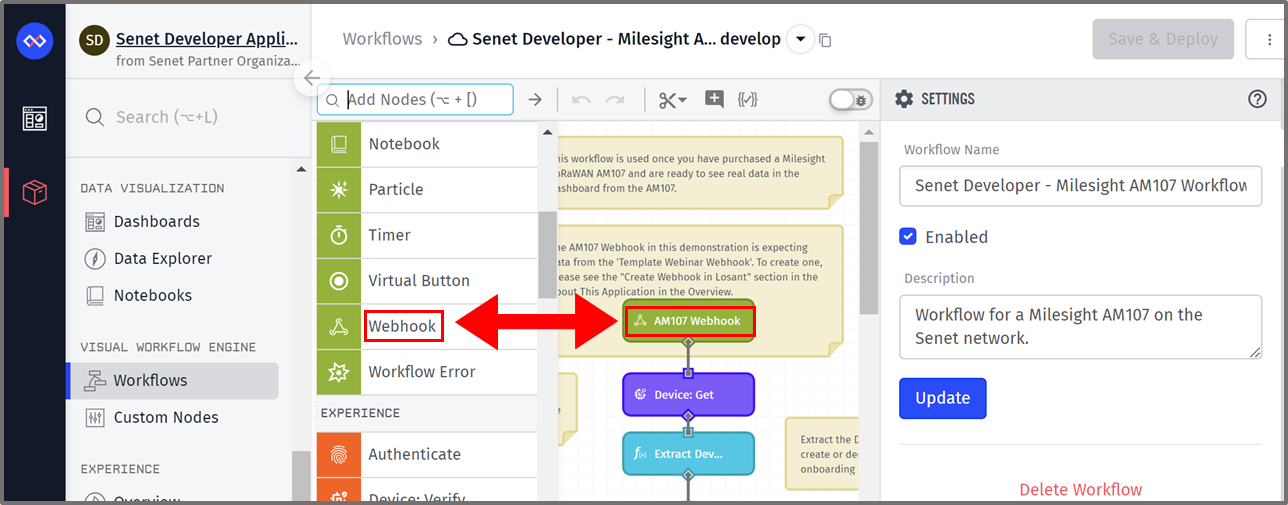Click the Delete Workflow link
This screenshot has width=1288, height=505.
pyautogui.click(x=1081, y=490)
